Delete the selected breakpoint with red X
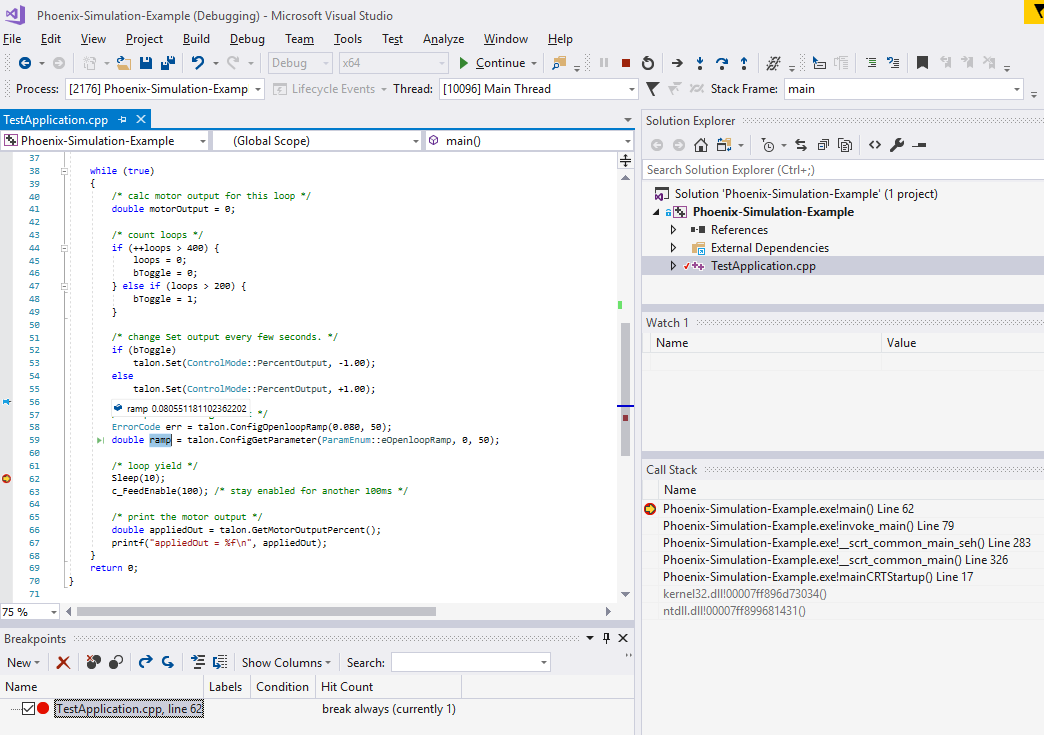The image size is (1044, 735). (63, 662)
